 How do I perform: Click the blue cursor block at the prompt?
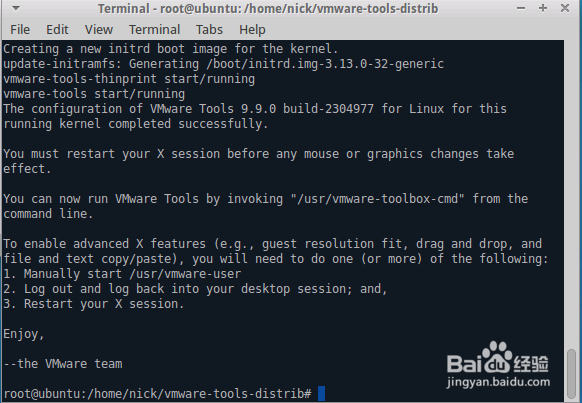tap(321, 393)
